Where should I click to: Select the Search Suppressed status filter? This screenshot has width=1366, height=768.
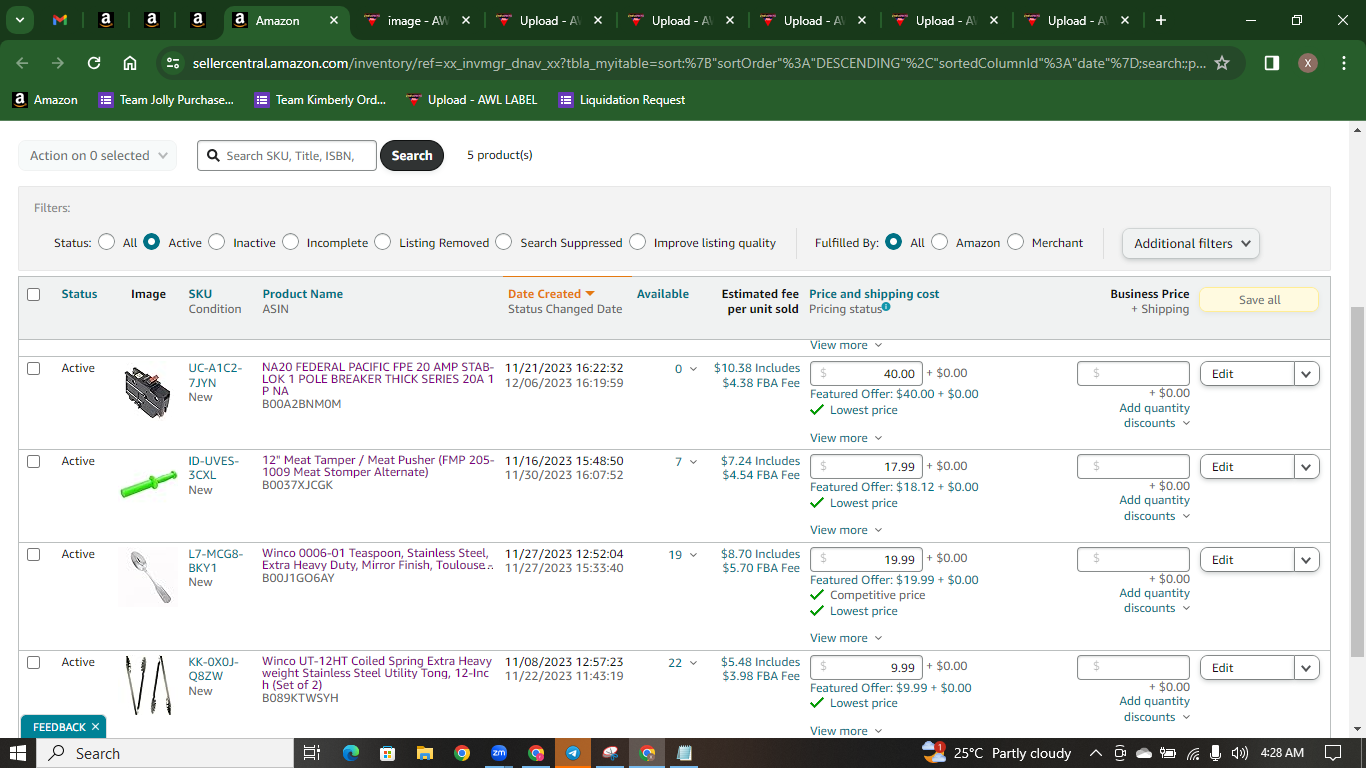point(504,242)
